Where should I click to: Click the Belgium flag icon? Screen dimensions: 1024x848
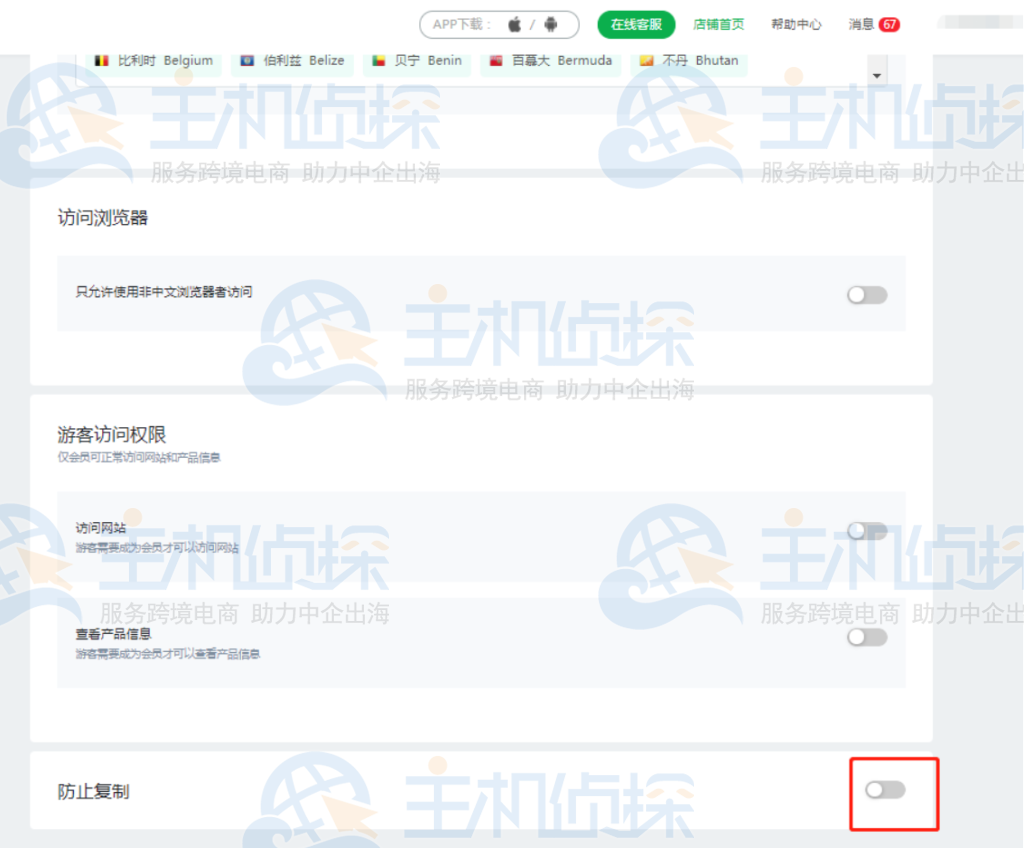102,60
